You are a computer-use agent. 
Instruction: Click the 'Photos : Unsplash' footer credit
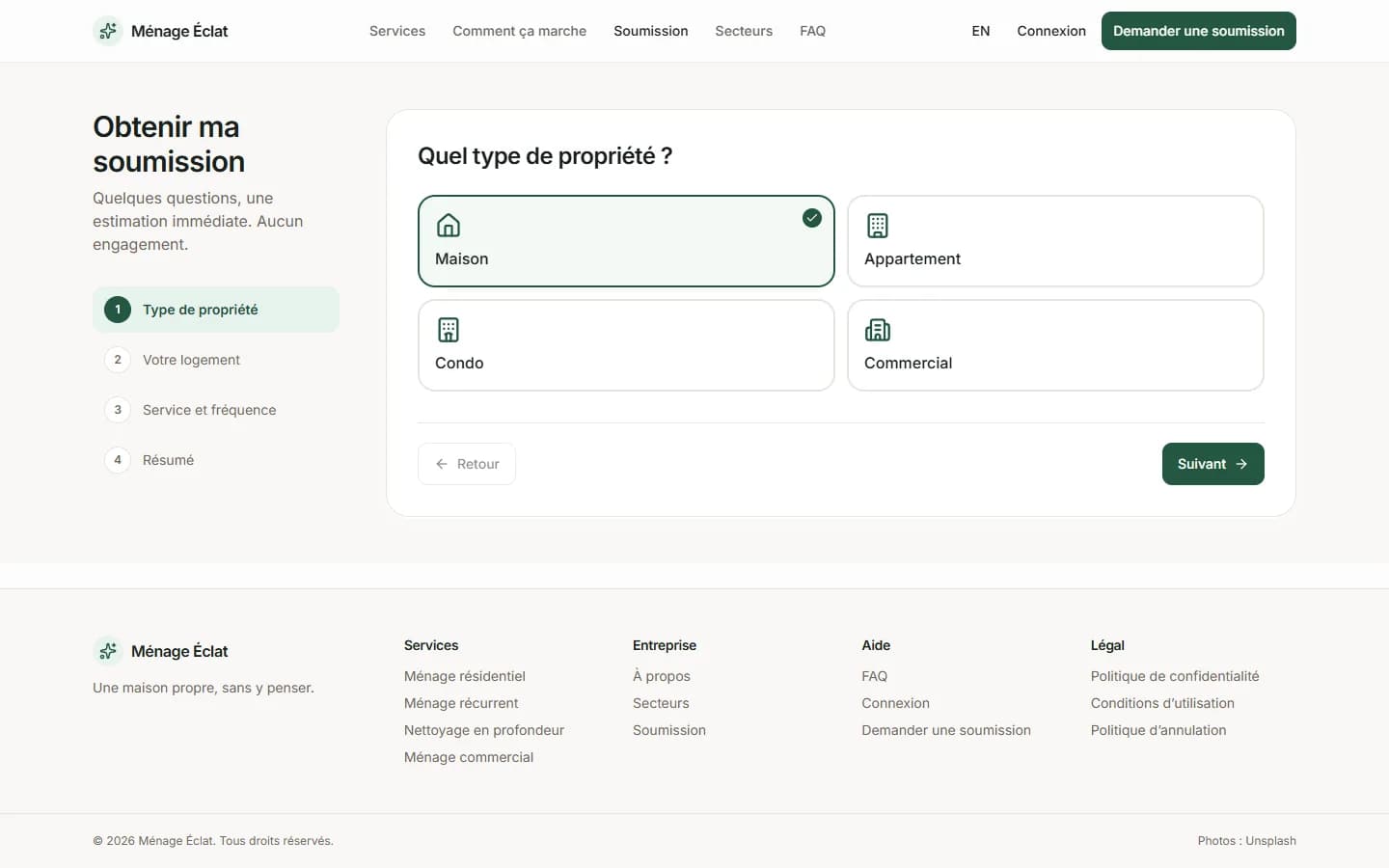click(x=1247, y=841)
